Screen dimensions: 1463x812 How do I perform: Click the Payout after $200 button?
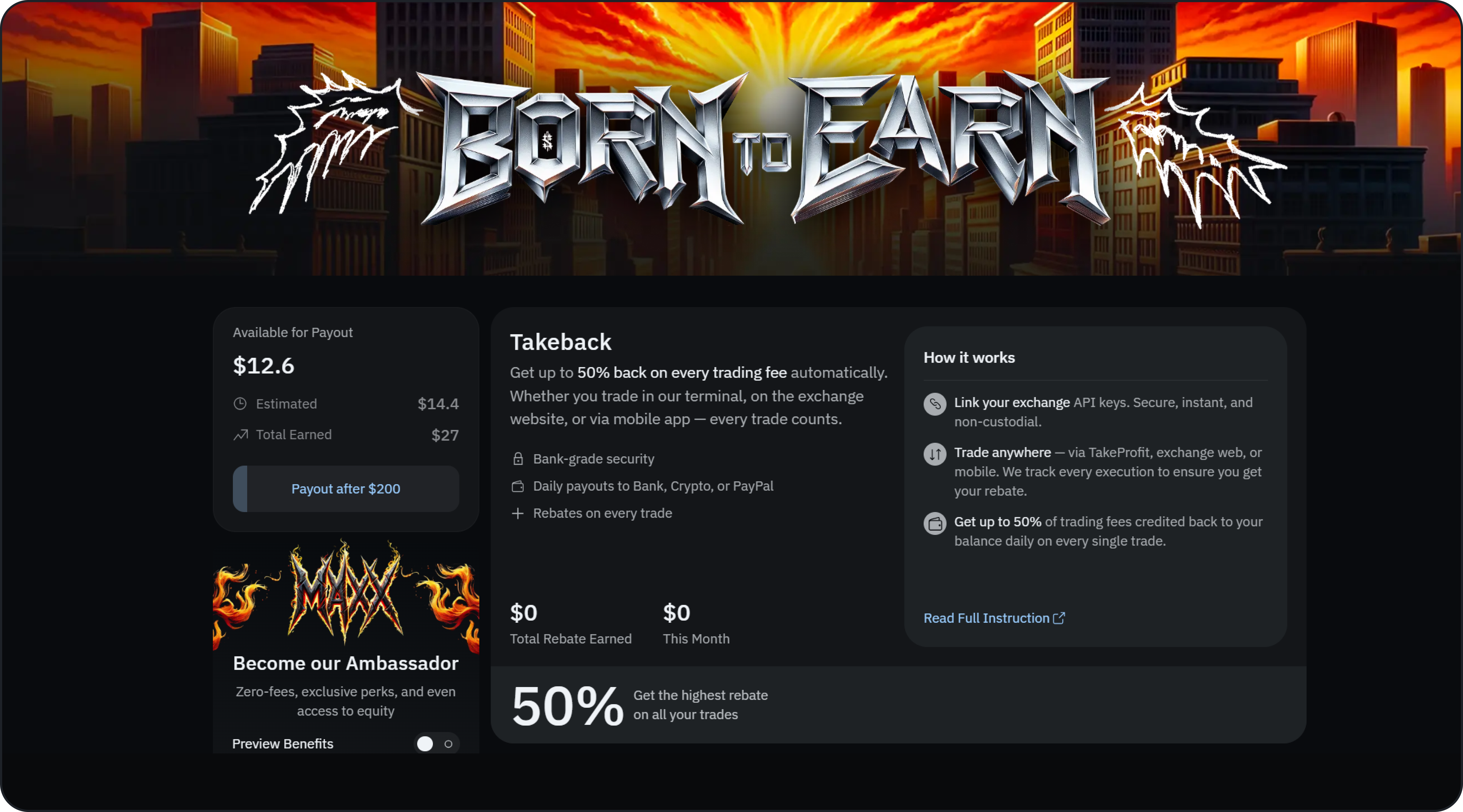(346, 489)
